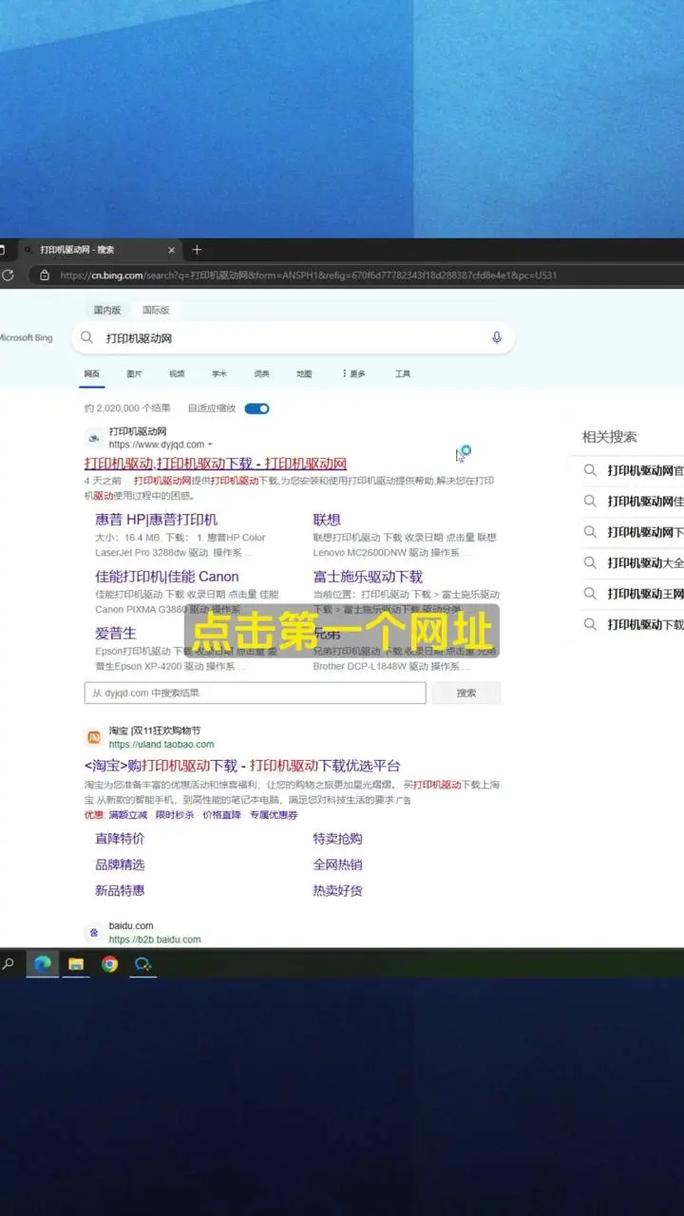
Task: Open the 全网热销 Taobao sublink
Action: 338,865
